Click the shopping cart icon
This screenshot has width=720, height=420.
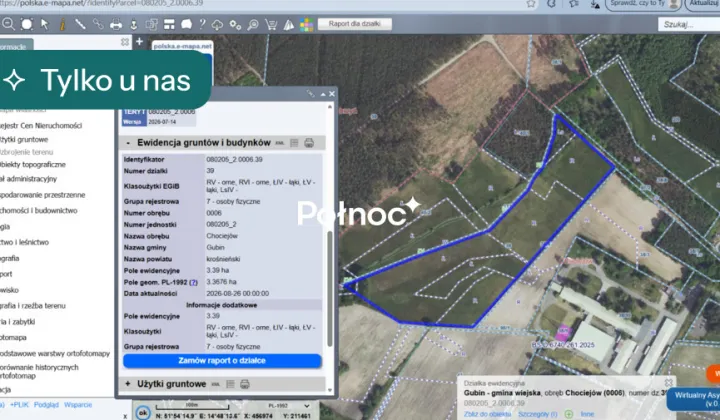point(271,24)
